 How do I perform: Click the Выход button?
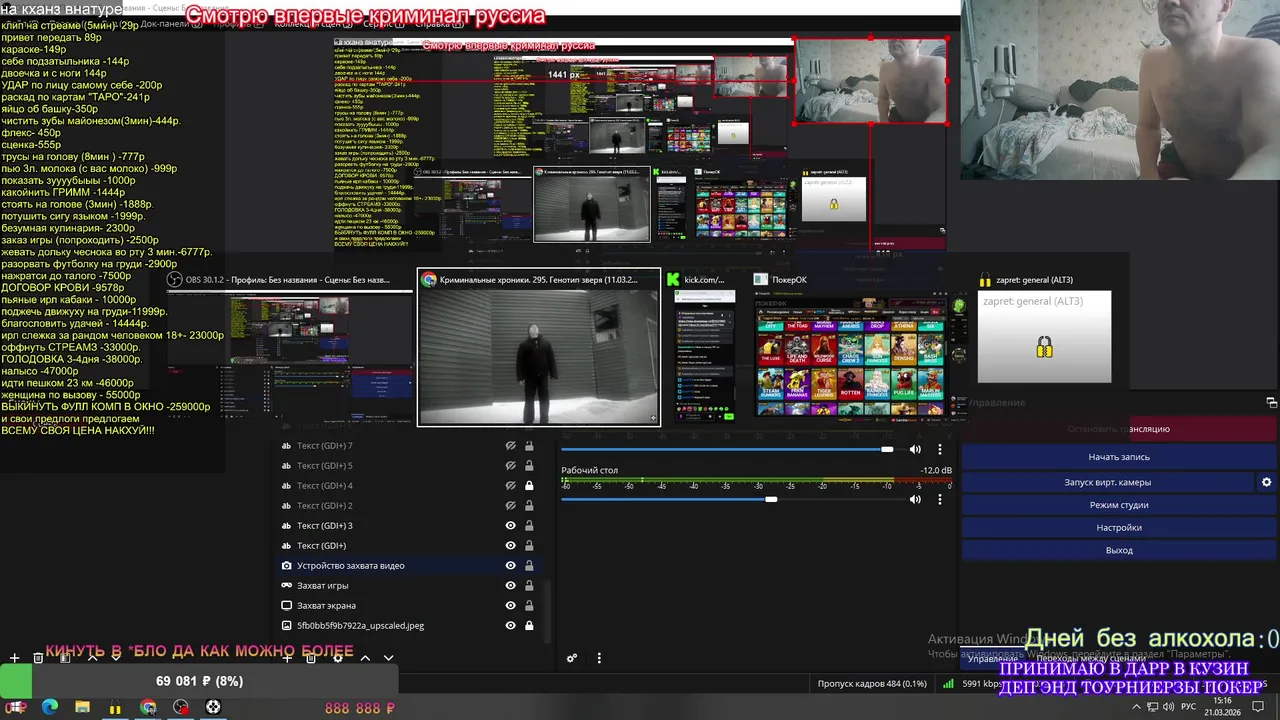tap(1118, 551)
